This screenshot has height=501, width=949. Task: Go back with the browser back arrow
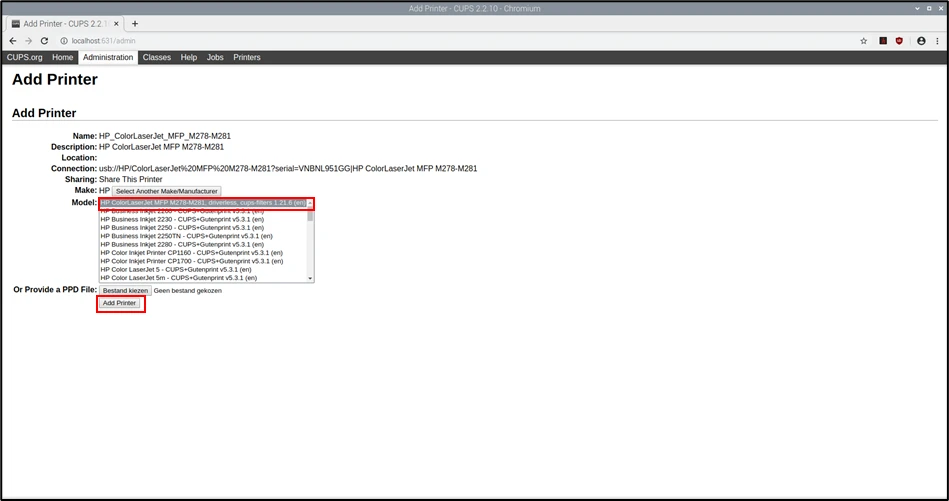click(13, 41)
